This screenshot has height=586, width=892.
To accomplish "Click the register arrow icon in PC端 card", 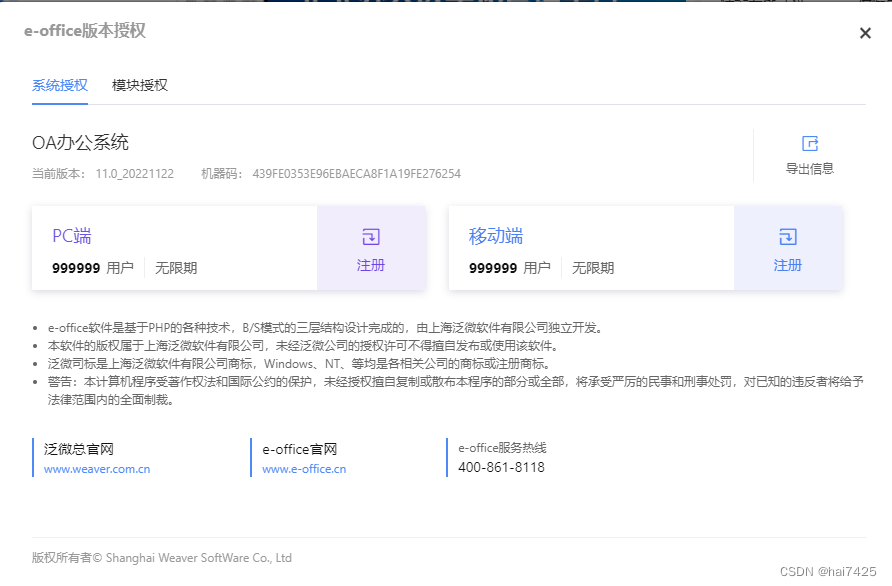I will tap(371, 236).
